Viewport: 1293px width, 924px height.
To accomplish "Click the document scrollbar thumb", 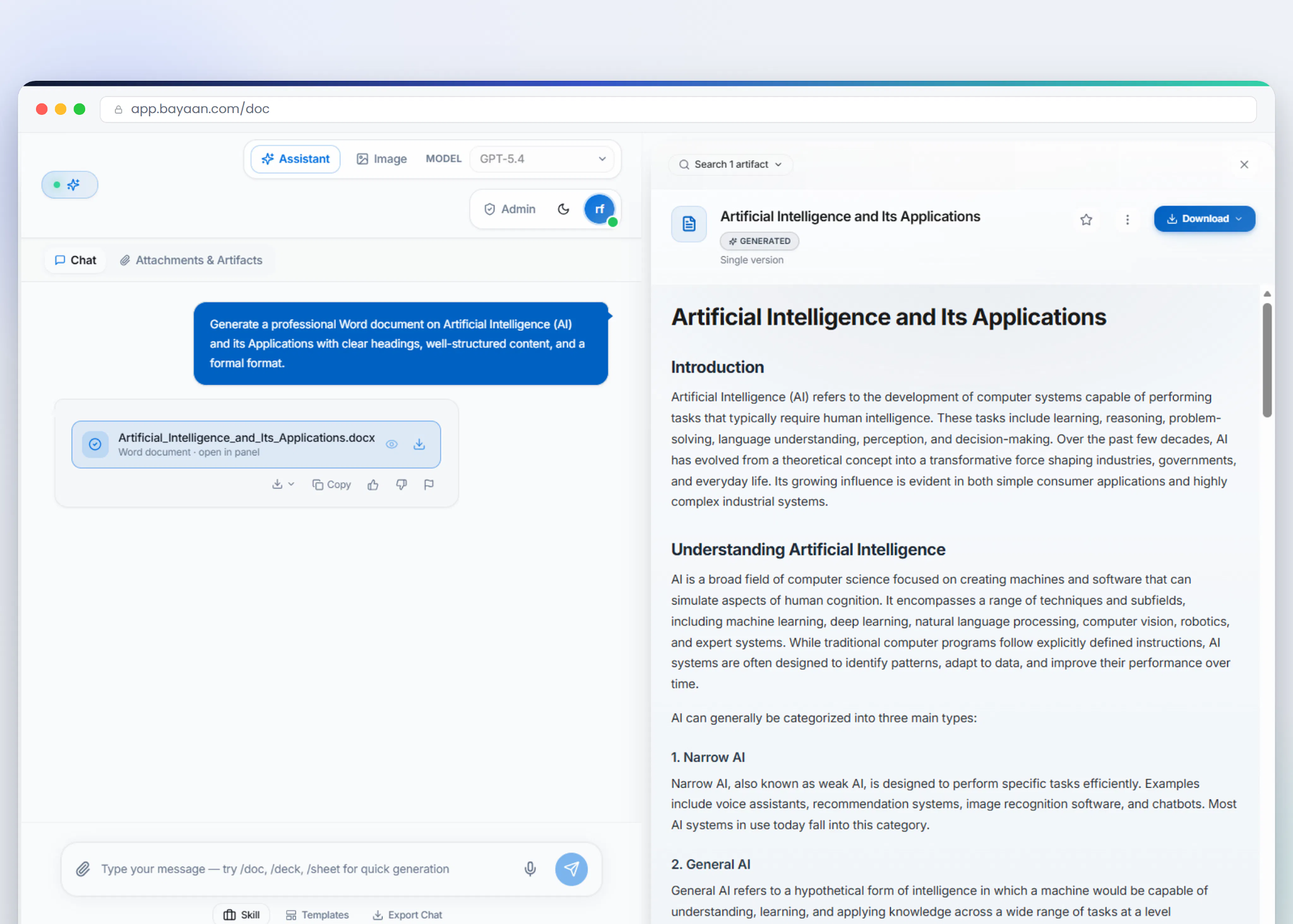I will [1267, 359].
